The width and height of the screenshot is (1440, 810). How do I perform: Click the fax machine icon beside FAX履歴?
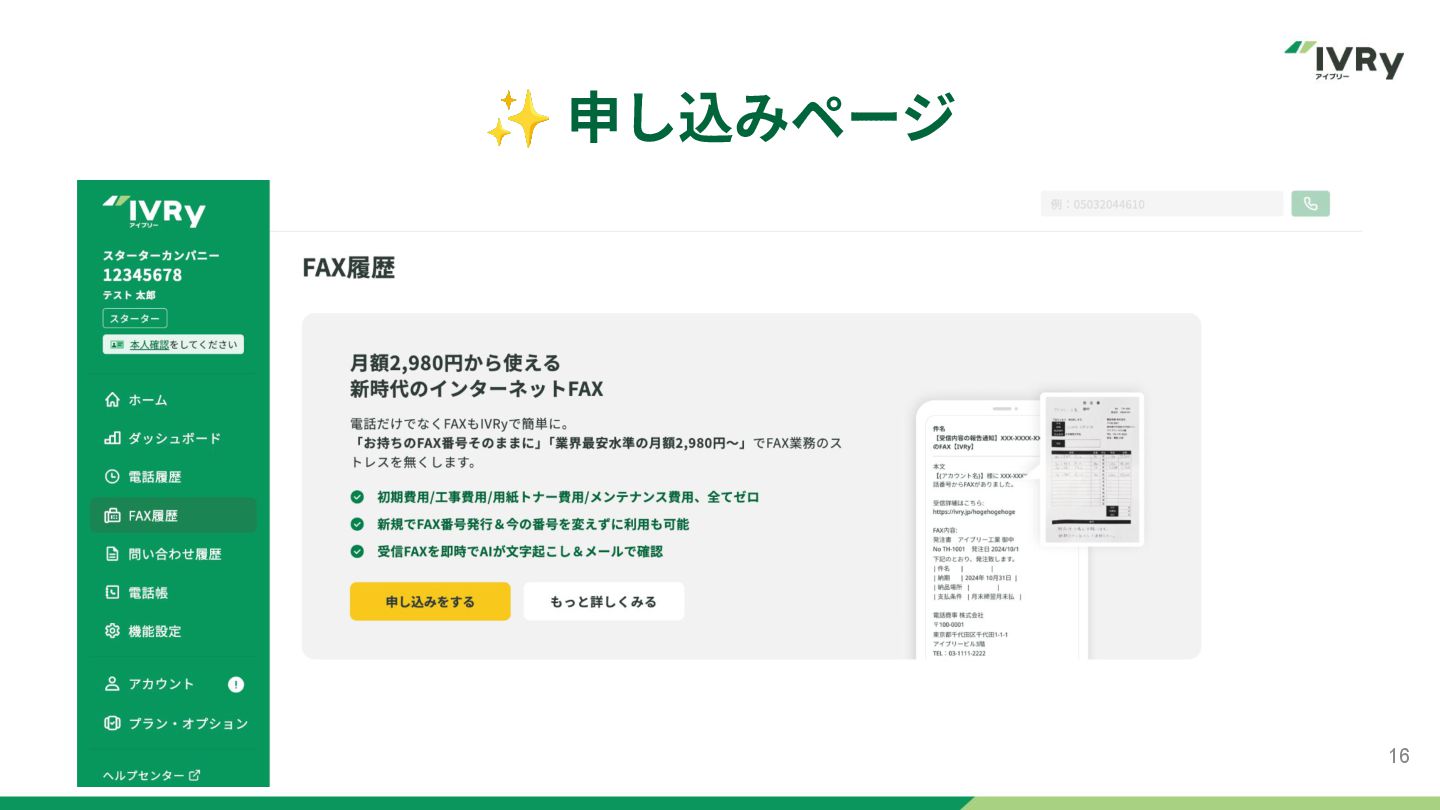click(112, 516)
